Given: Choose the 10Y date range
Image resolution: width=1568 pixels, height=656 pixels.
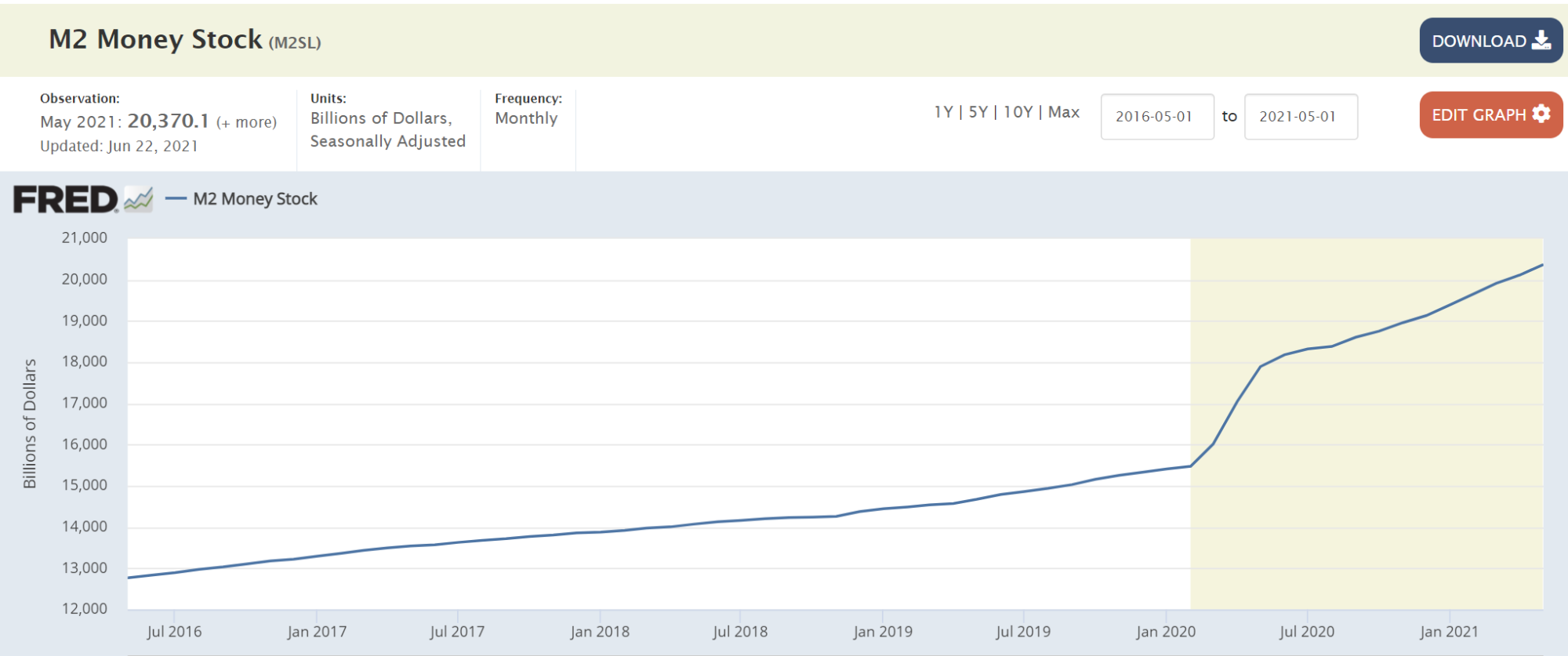Looking at the screenshot, I should click(x=1018, y=112).
